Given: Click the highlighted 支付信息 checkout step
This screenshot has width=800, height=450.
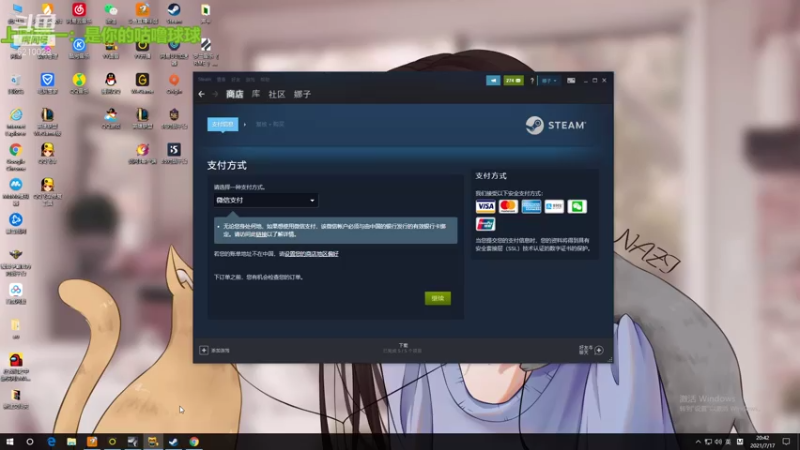Looking at the screenshot, I should tap(223, 124).
